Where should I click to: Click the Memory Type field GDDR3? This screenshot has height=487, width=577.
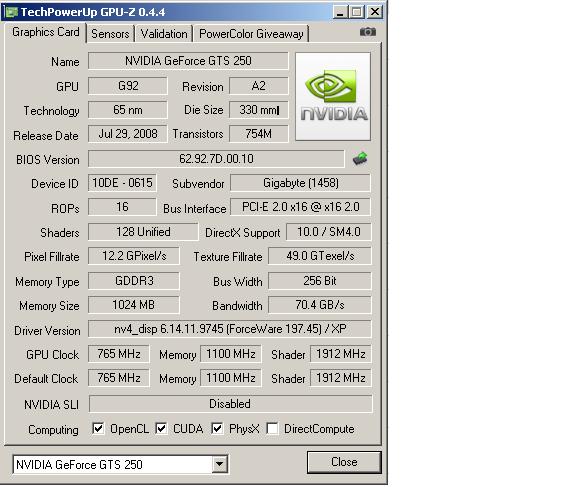pos(134,281)
